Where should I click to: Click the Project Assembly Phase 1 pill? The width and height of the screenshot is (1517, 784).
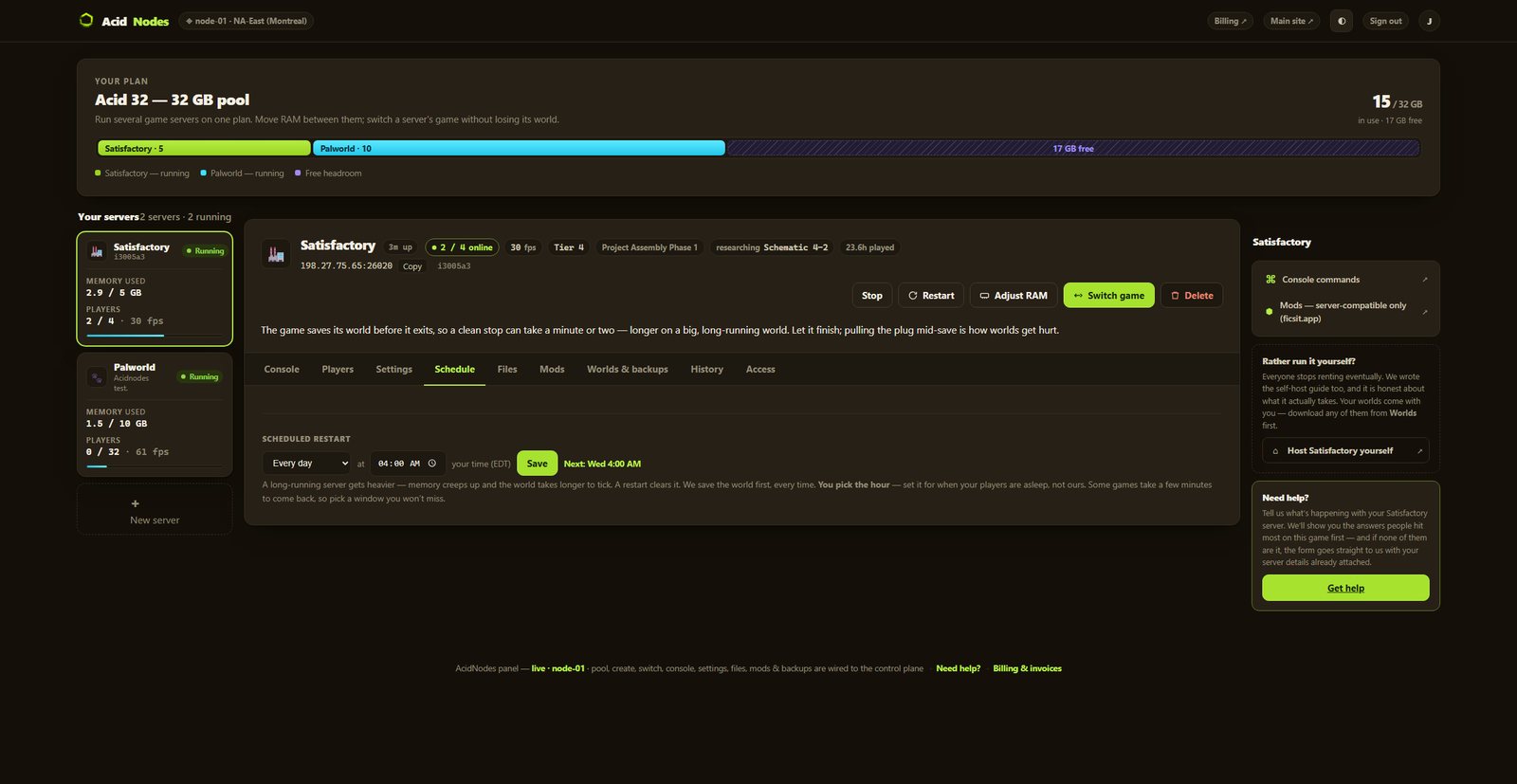pos(649,247)
